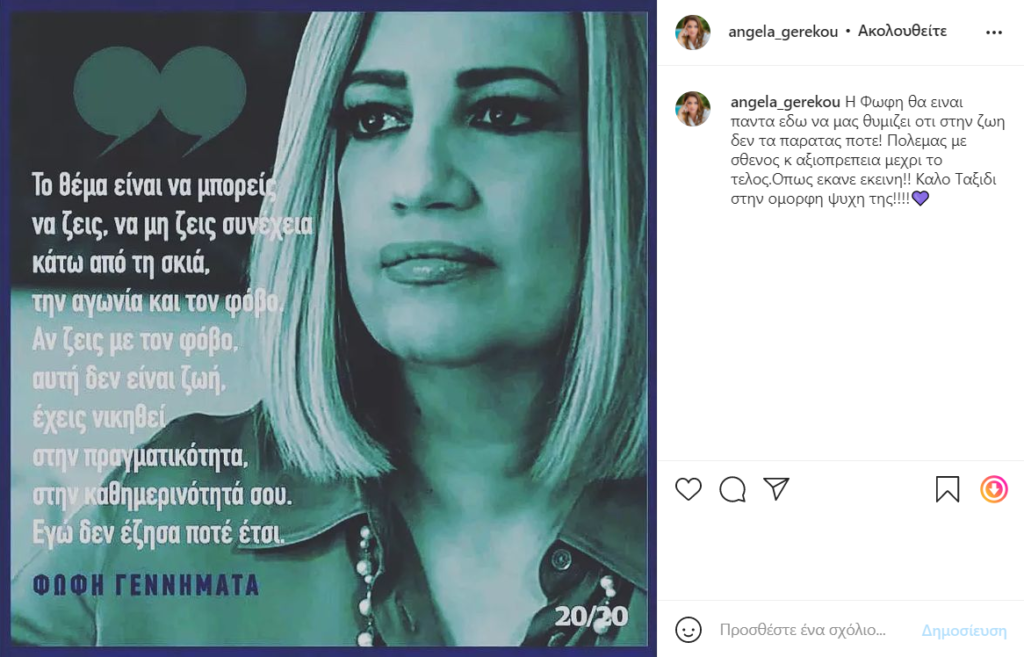Viewport: 1024px width, 657px height.
Task: Click the header profile avatar
Action: [x=692, y=32]
